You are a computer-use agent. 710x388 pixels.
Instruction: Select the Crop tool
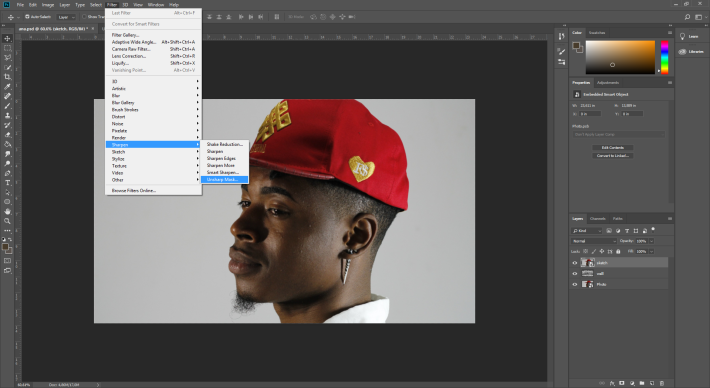coord(7,77)
